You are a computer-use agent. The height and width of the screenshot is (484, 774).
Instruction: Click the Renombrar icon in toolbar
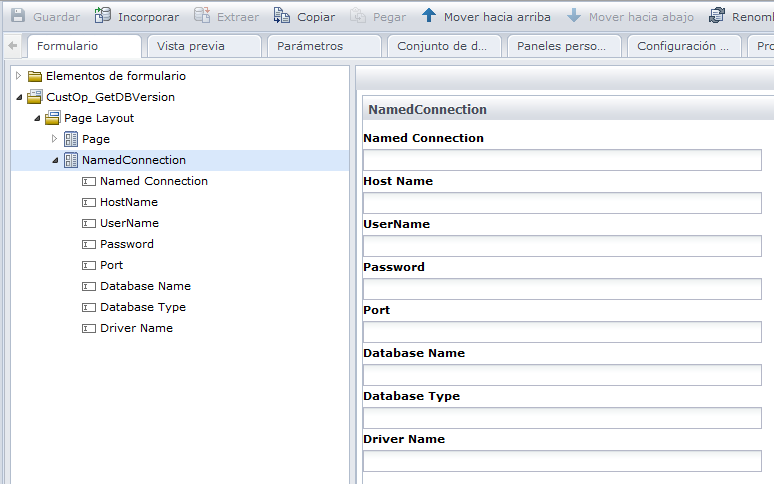click(x=717, y=16)
